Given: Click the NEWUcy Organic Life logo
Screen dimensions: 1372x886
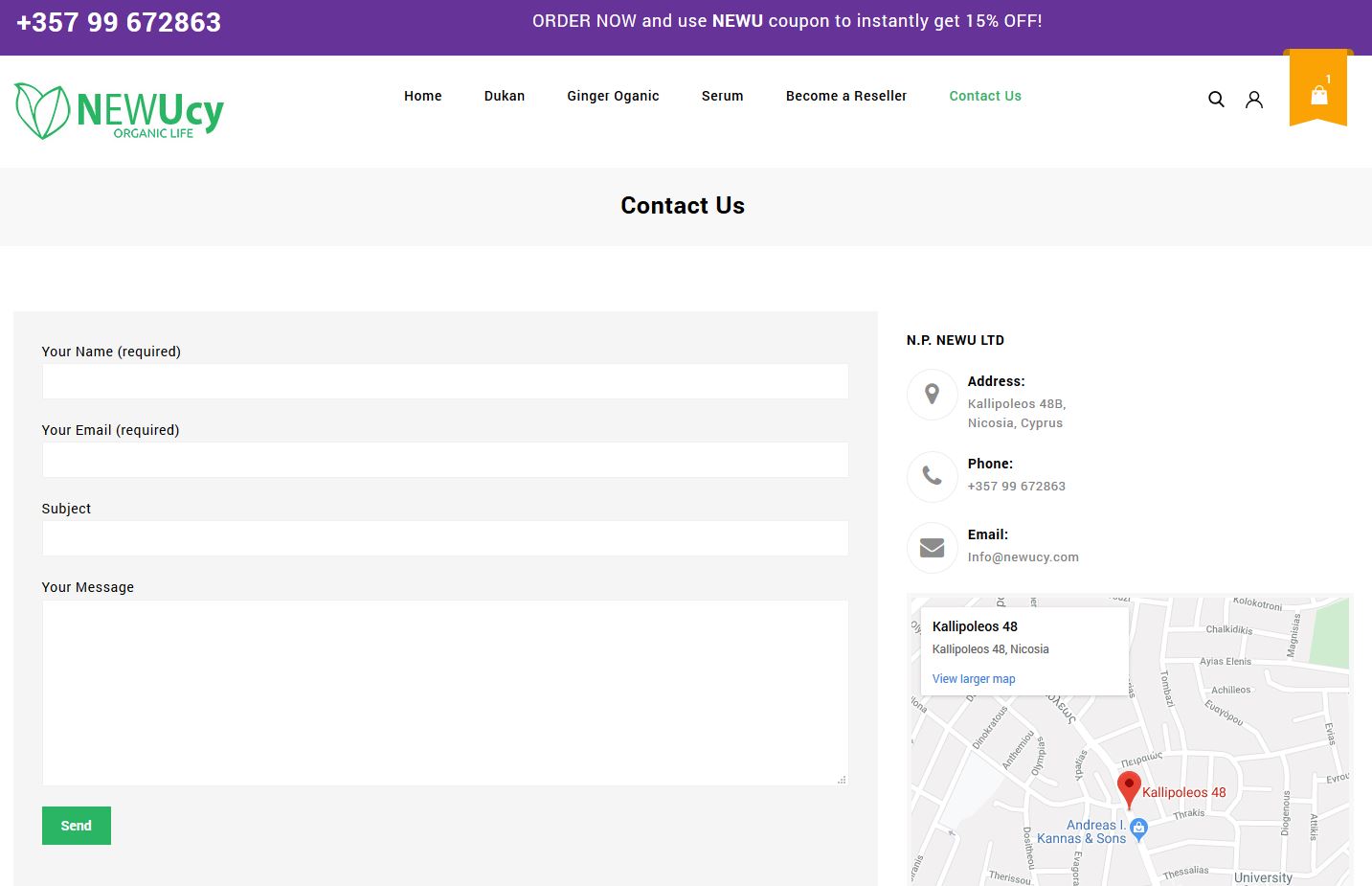Looking at the screenshot, I should (120, 112).
